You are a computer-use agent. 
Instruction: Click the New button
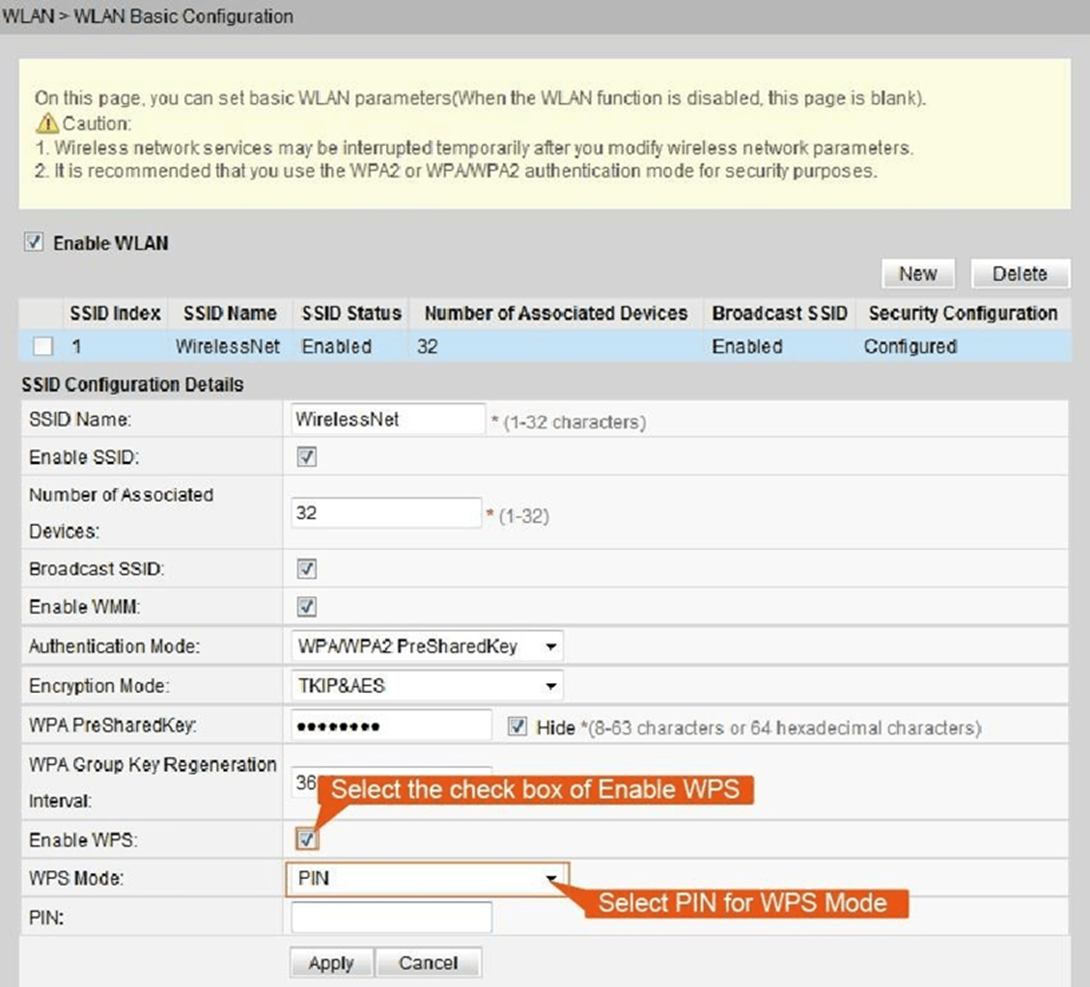pyautogui.click(x=918, y=274)
